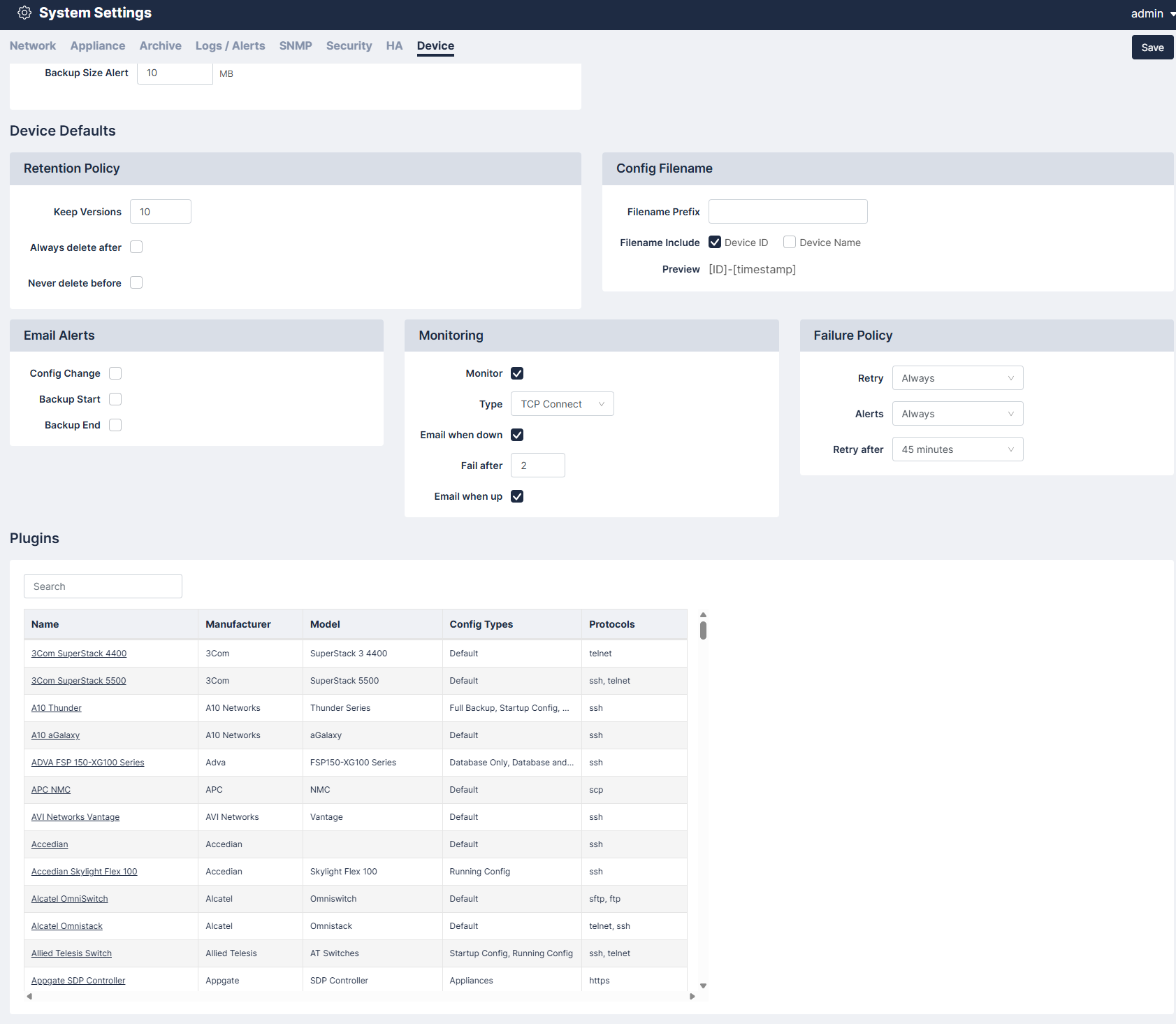This screenshot has height=1024, width=1176.
Task: Open the monitoring Type dropdown
Action: coord(562,404)
